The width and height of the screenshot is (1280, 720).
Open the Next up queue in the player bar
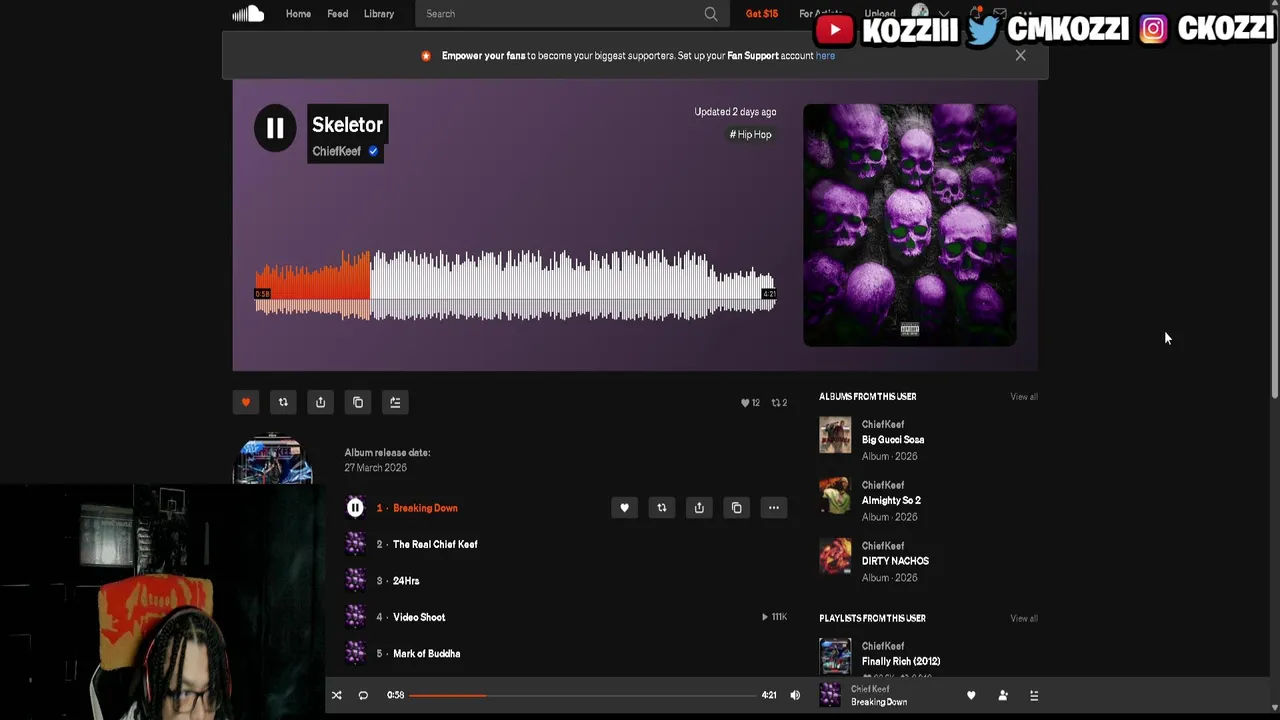pos(1034,695)
